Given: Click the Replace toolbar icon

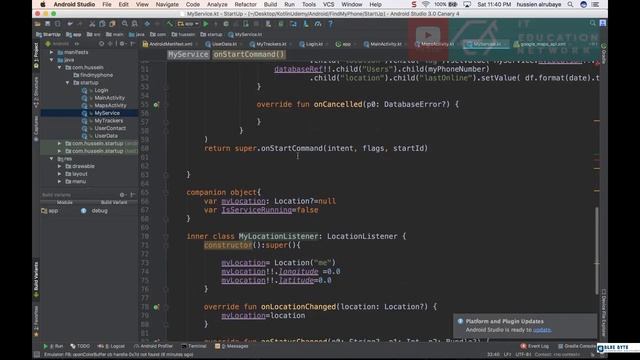Looking at the screenshot, I should coord(135,24).
